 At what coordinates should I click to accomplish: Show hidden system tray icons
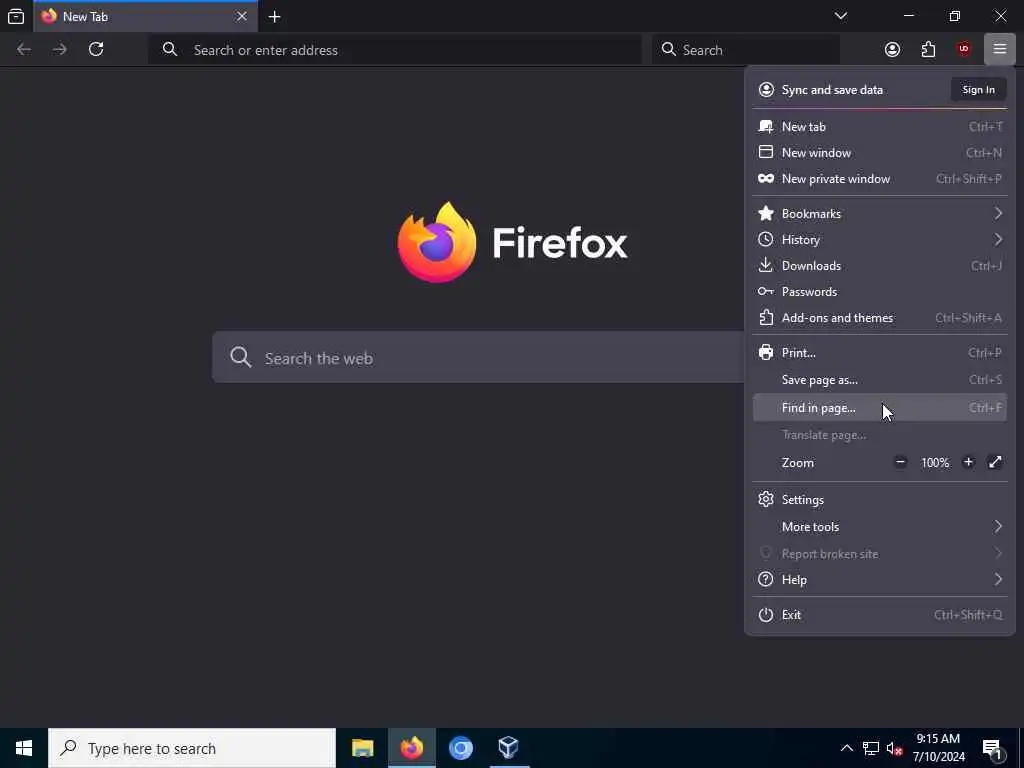(846, 748)
